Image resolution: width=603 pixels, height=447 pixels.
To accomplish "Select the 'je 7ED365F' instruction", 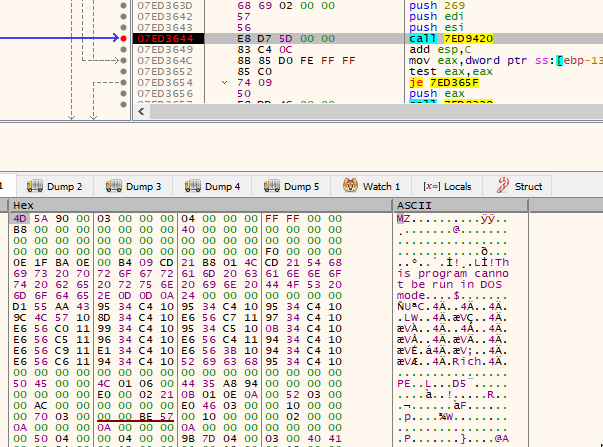I will [444, 83].
